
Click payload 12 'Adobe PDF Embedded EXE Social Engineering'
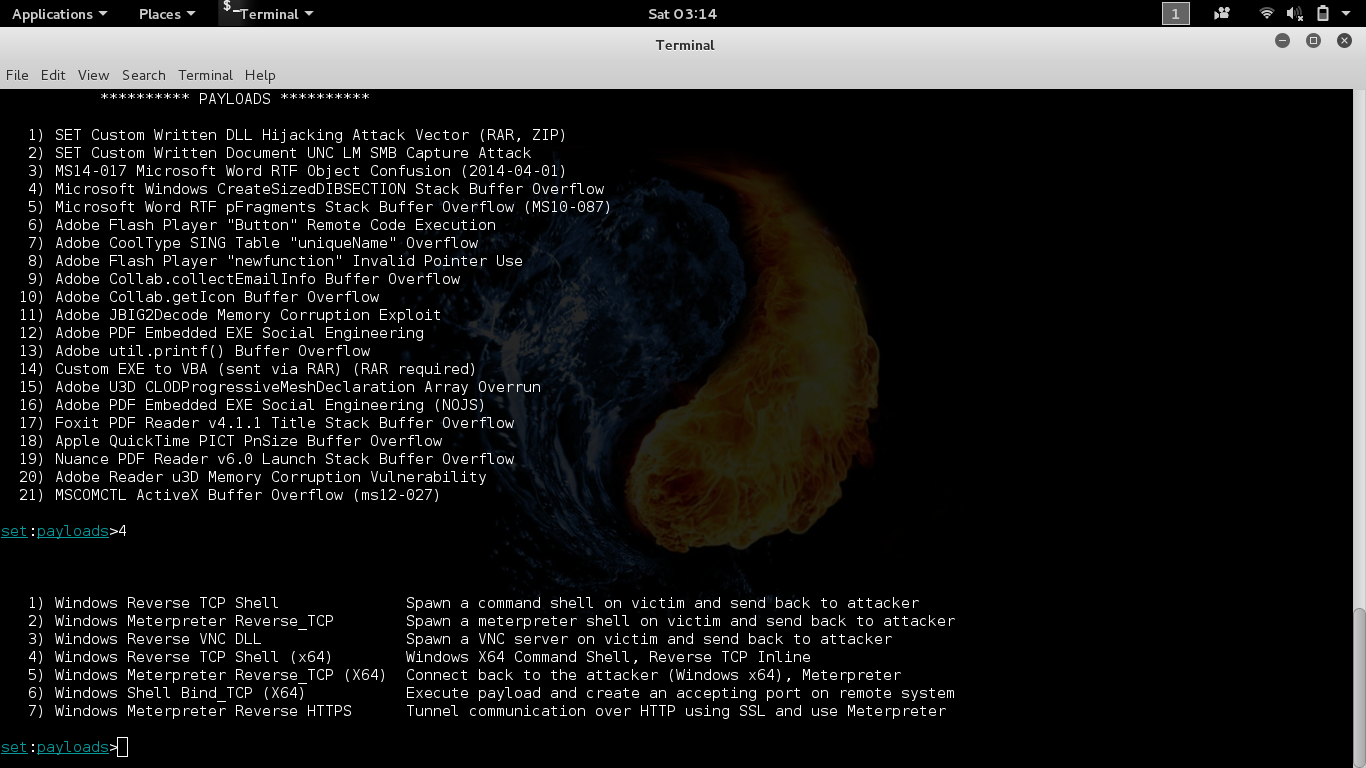[239, 333]
